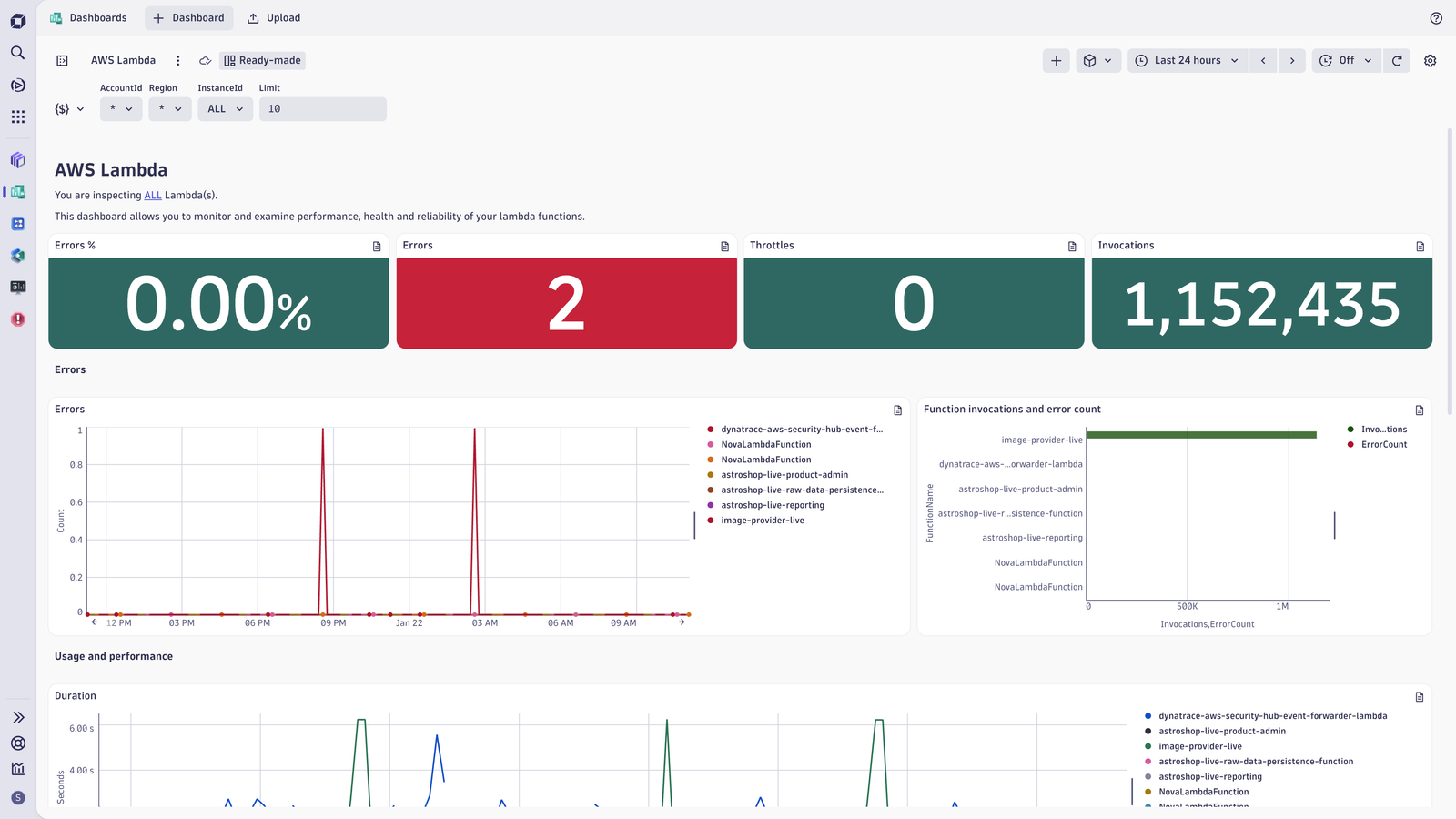This screenshot has width=1456, height=819.
Task: Open auto-refresh Off dropdown
Action: click(x=1346, y=61)
